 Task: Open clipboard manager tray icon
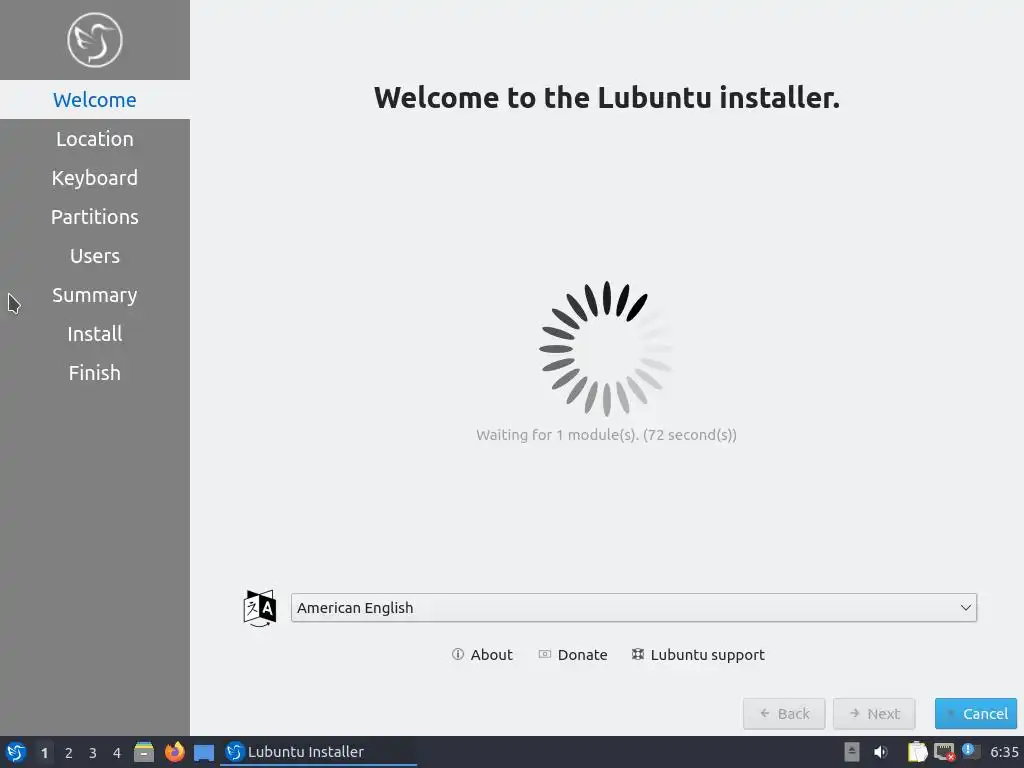pyautogui.click(x=918, y=752)
